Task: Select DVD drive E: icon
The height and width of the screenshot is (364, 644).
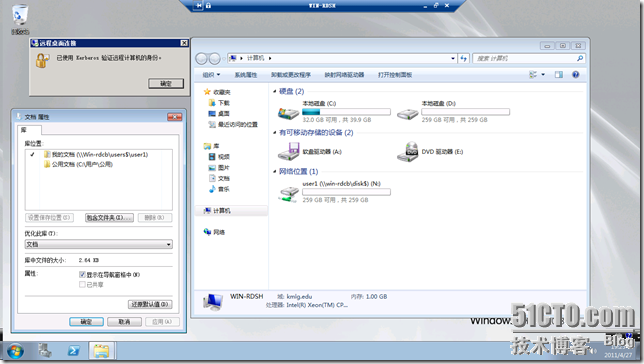Action: pos(407,152)
